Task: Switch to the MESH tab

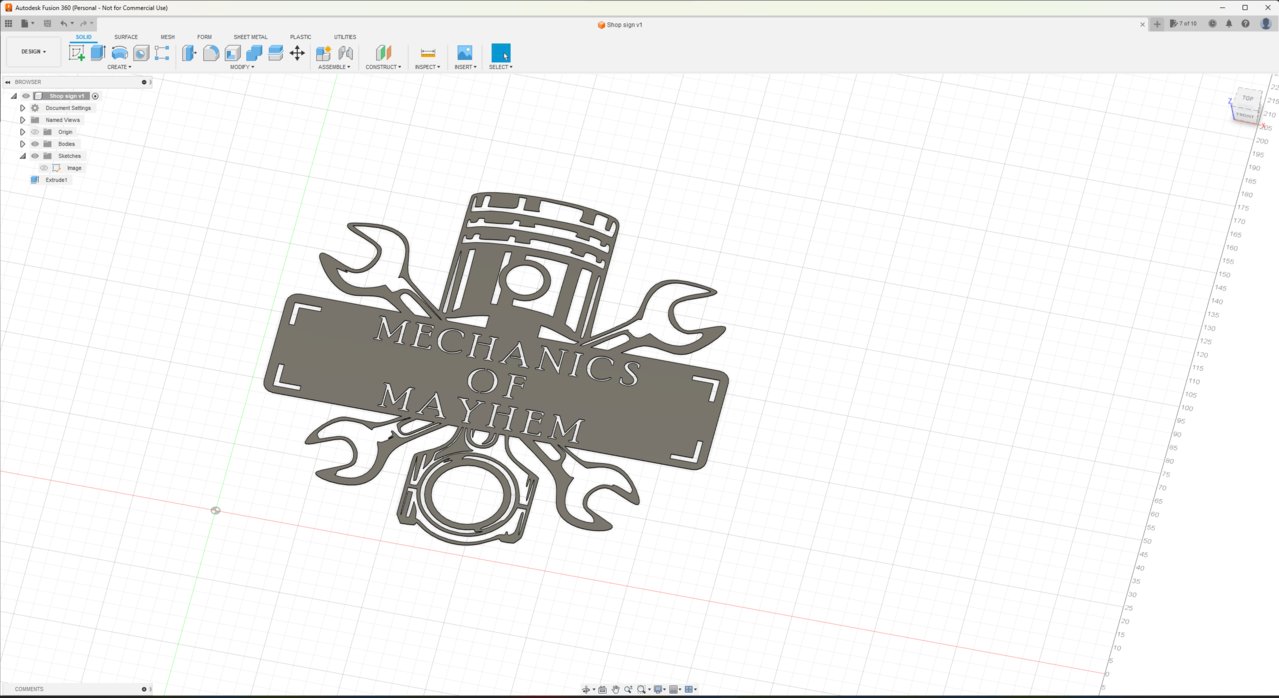Action: tap(167, 37)
